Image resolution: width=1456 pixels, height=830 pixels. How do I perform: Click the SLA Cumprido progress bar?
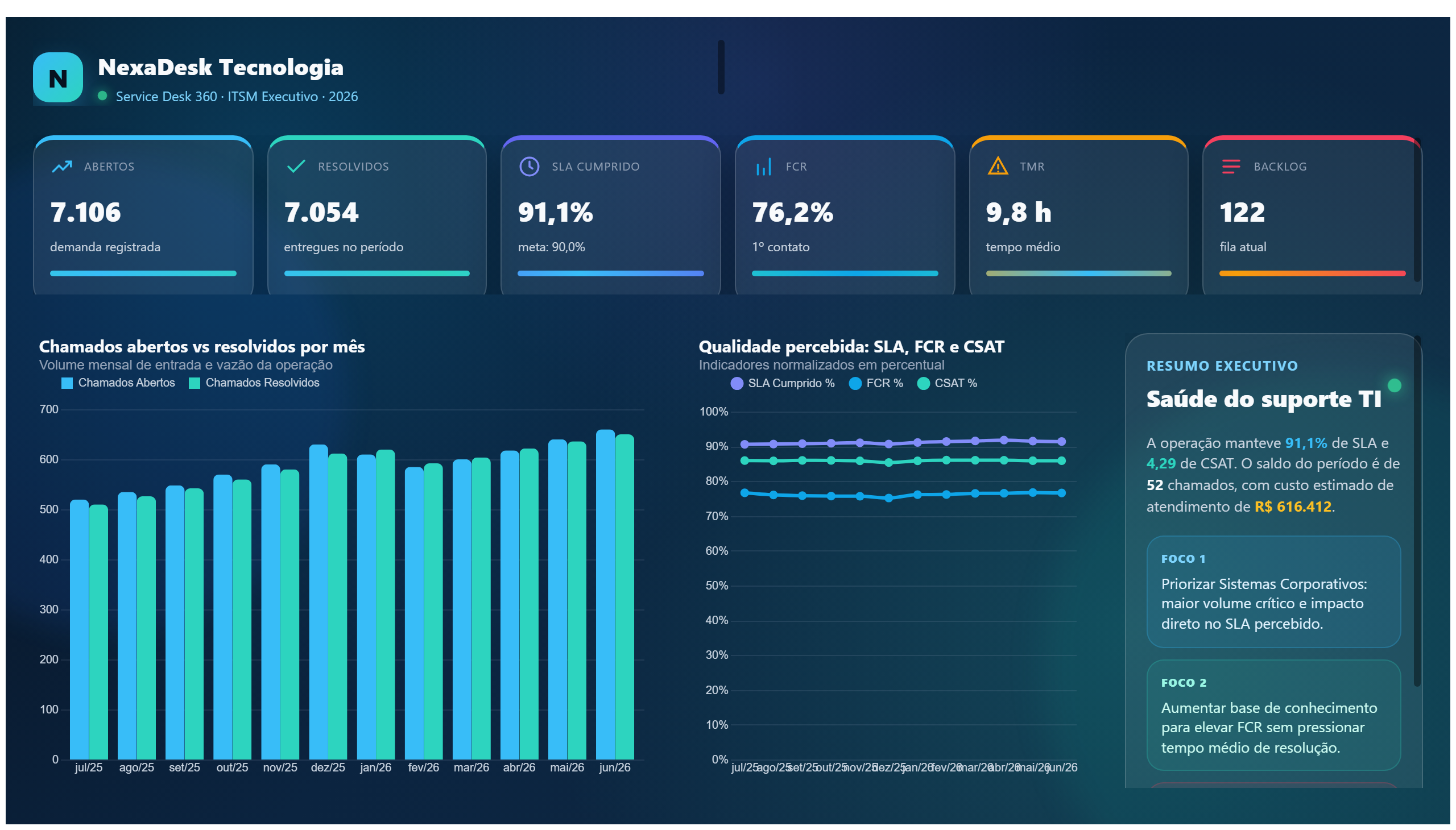611,273
